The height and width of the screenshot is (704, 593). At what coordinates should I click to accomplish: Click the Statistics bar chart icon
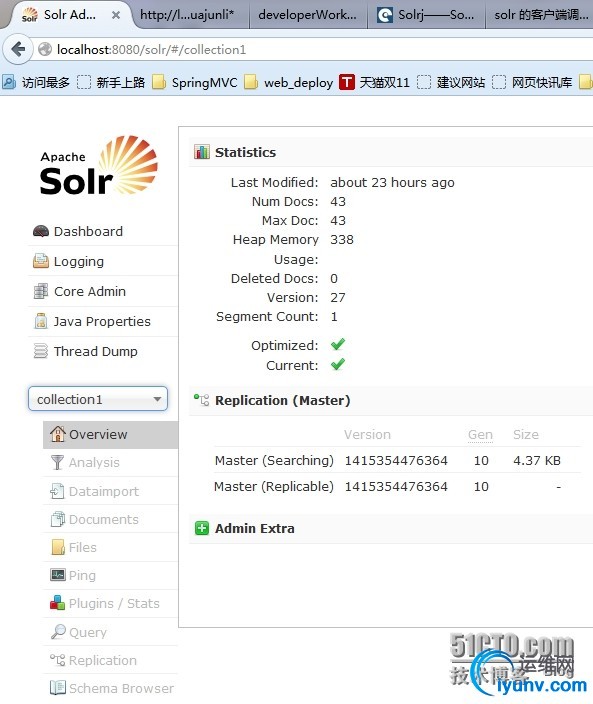click(202, 152)
